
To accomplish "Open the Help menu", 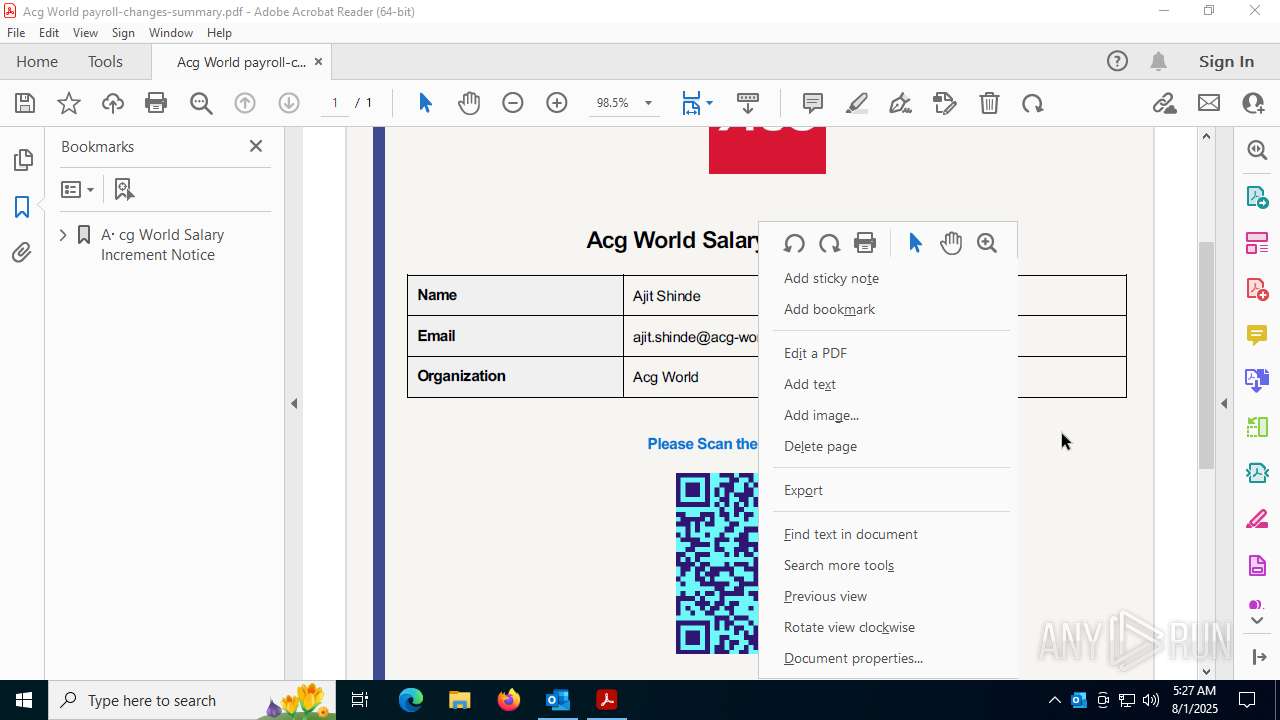I will tap(219, 32).
